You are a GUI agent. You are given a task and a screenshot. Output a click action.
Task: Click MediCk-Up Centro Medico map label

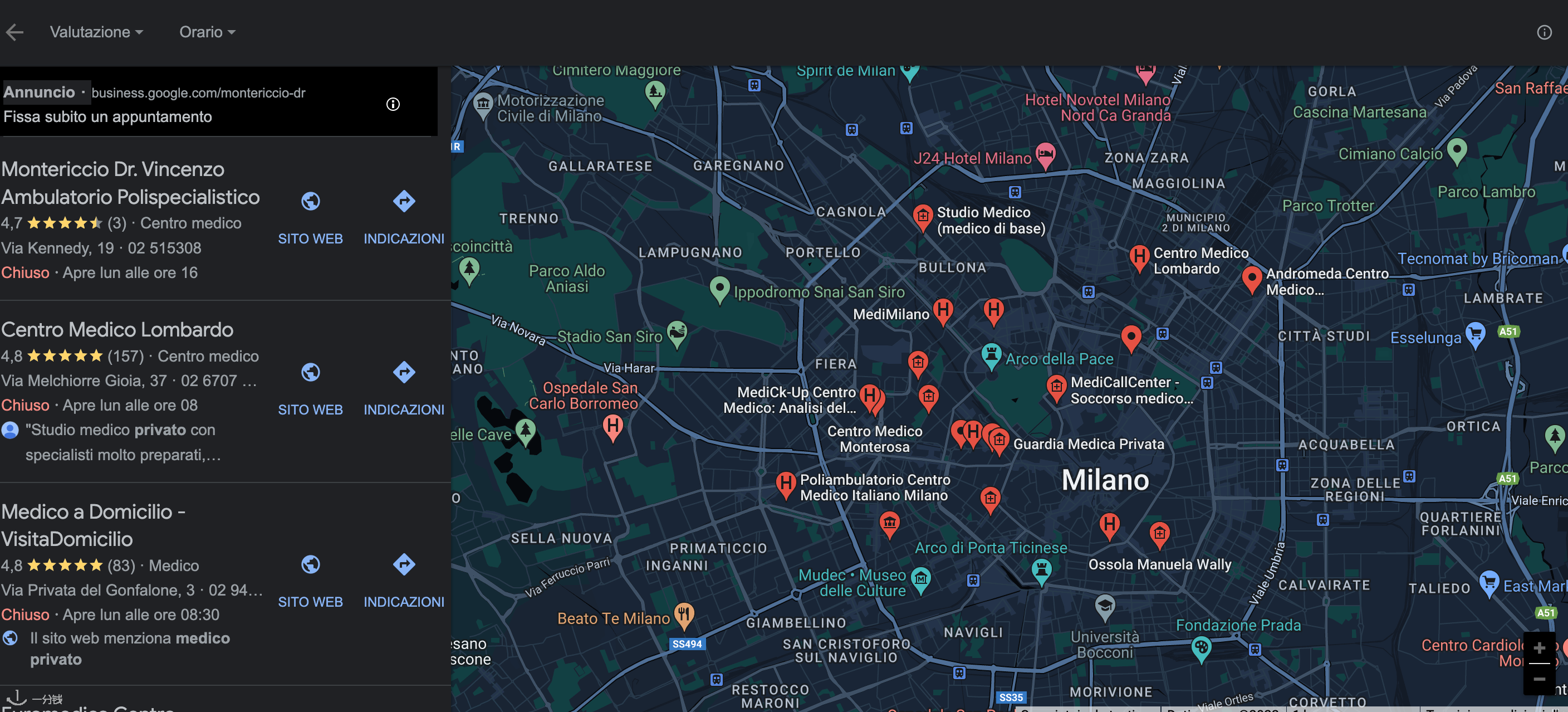[x=790, y=400]
